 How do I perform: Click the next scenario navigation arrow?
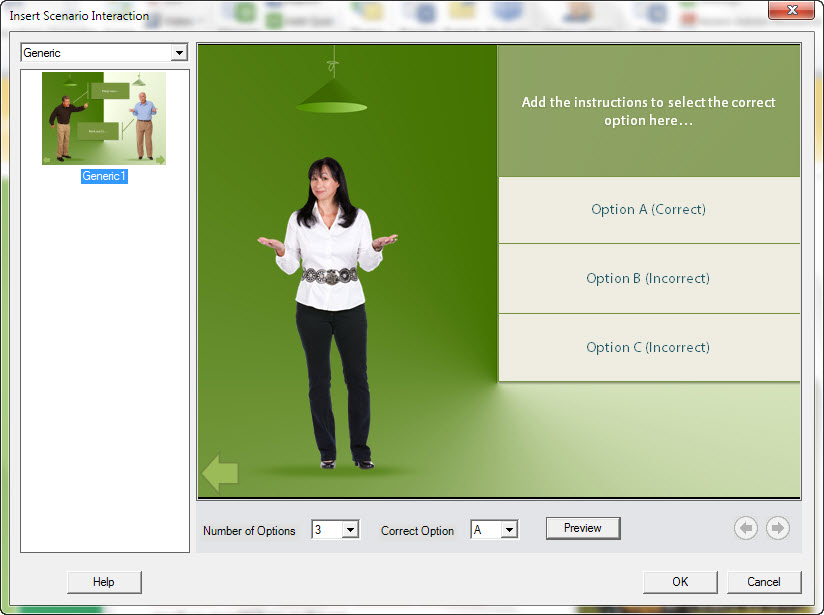778,528
